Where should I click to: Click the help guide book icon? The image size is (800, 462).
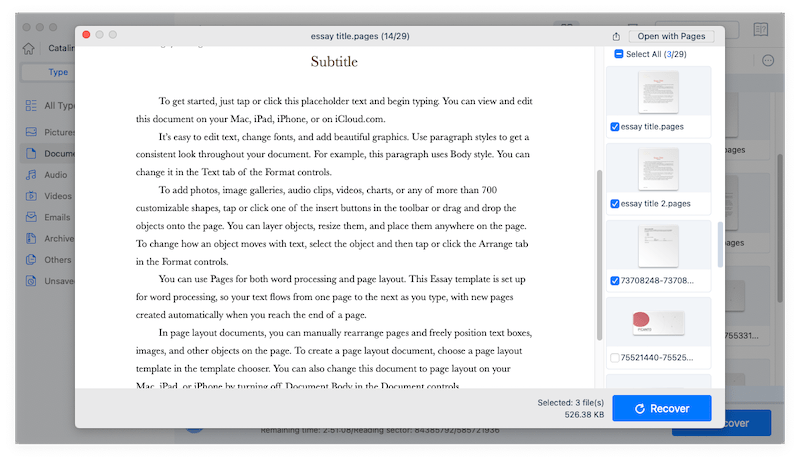(x=761, y=29)
